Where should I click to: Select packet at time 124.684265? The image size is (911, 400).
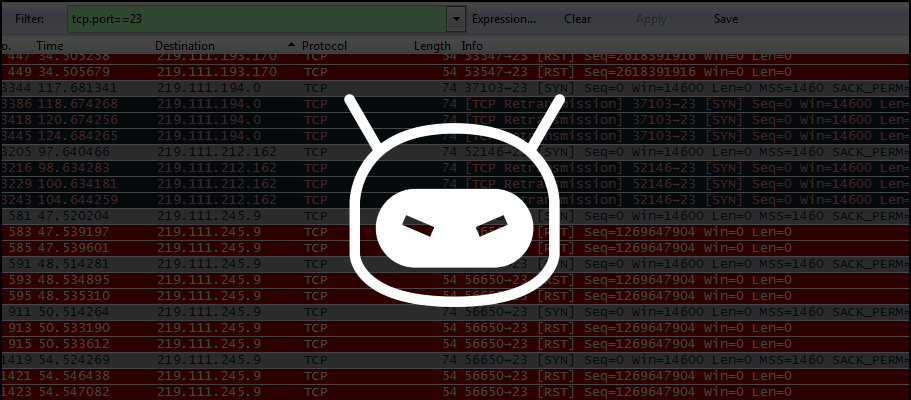pyautogui.click(x=456, y=136)
